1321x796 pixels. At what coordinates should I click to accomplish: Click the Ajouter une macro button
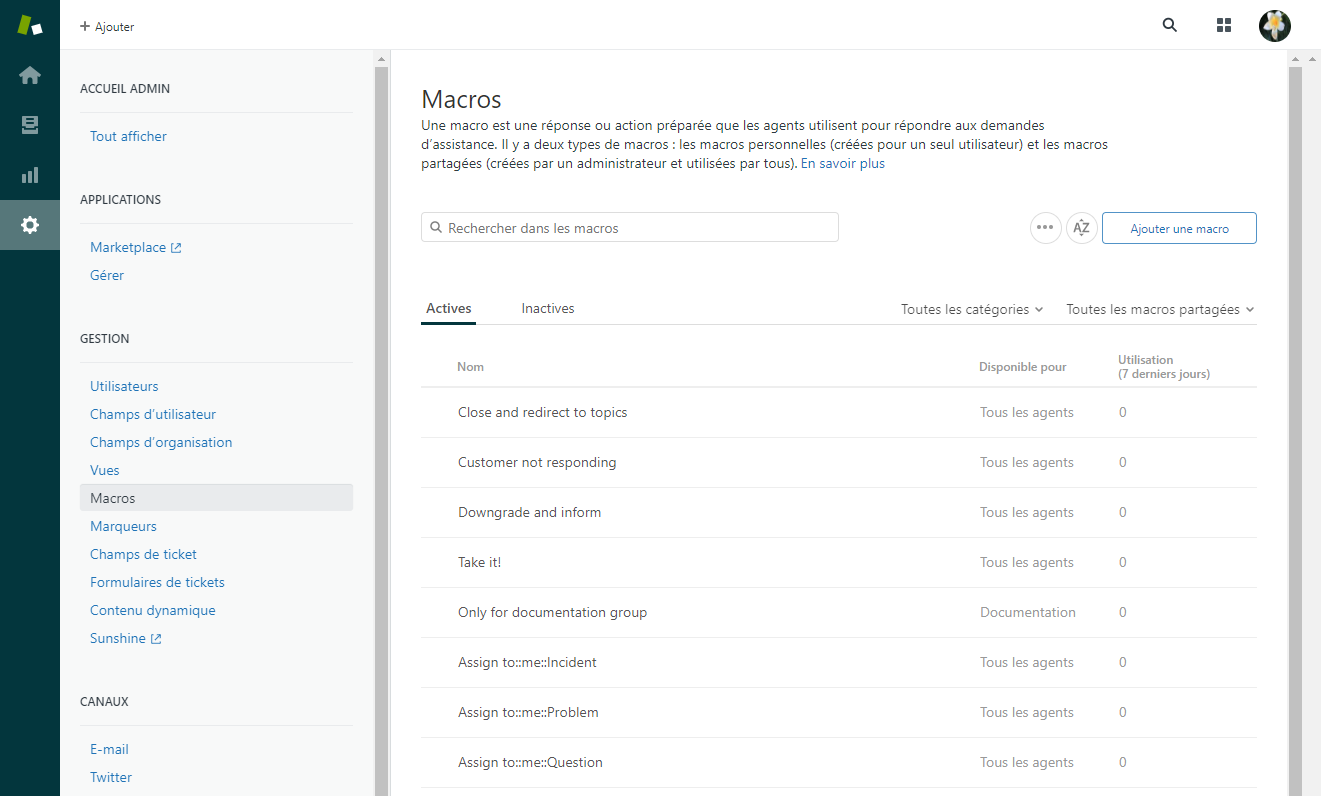(1179, 228)
